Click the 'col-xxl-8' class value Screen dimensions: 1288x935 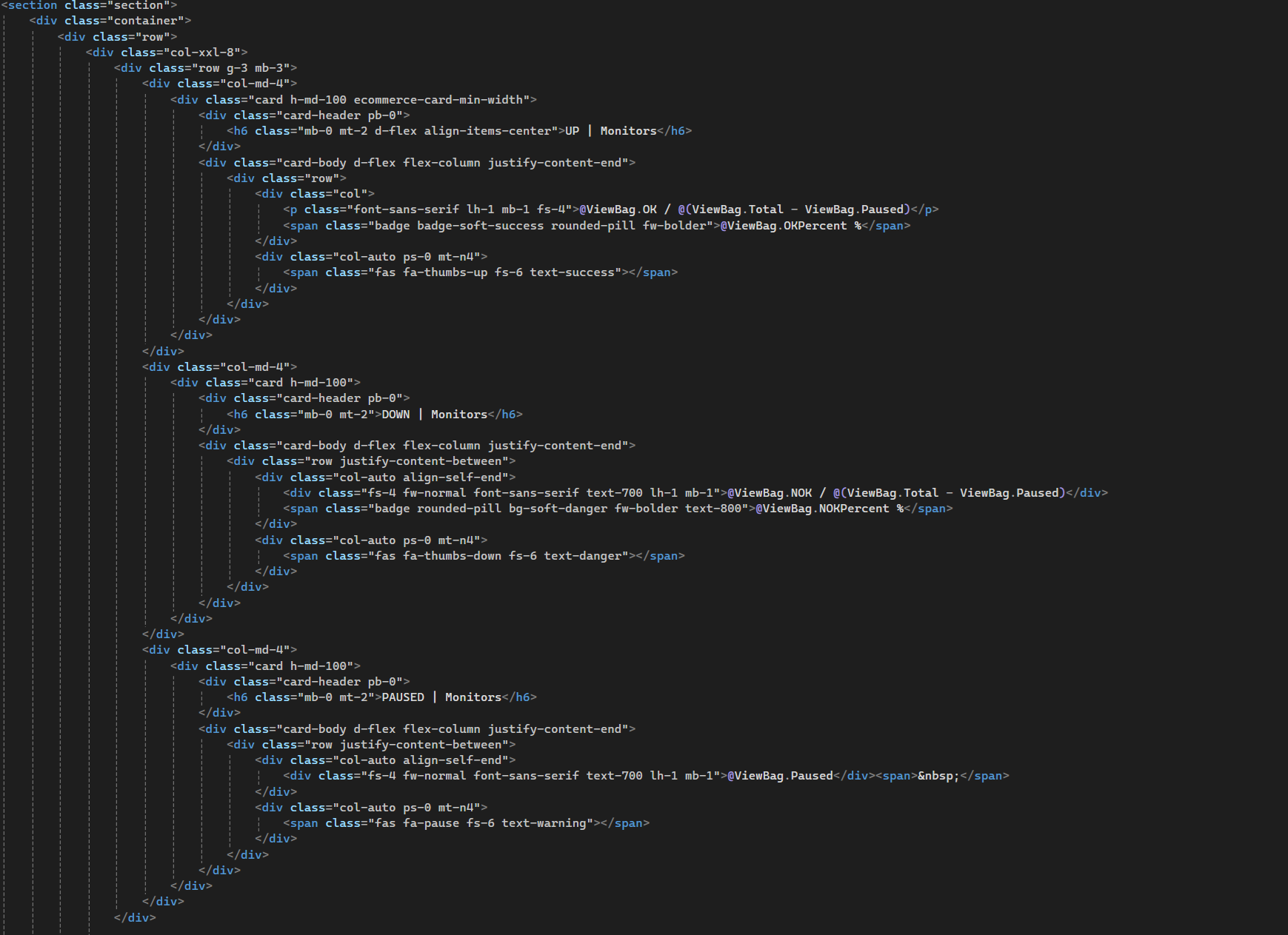coord(202,53)
